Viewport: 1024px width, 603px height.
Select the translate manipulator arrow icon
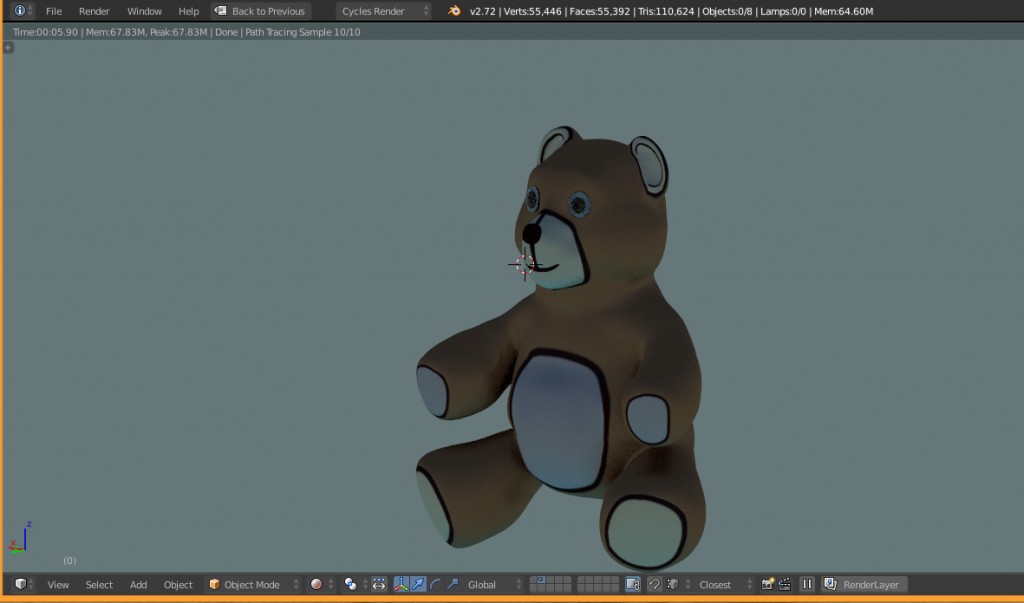click(x=417, y=585)
